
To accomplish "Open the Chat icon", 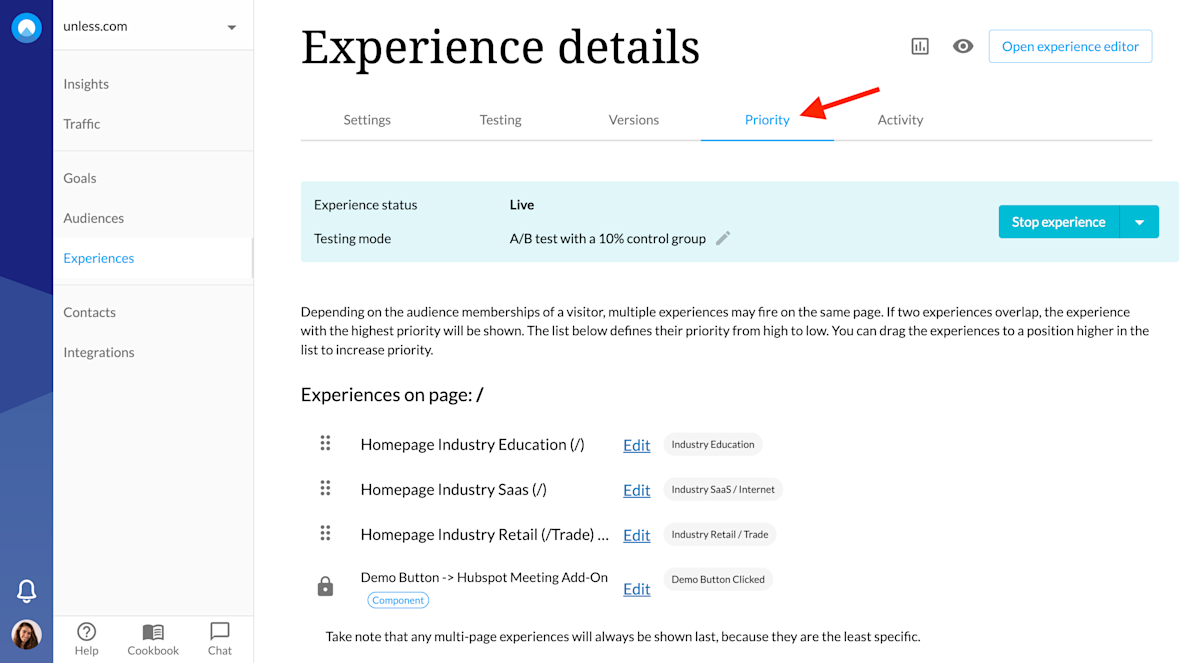I will coord(220,631).
